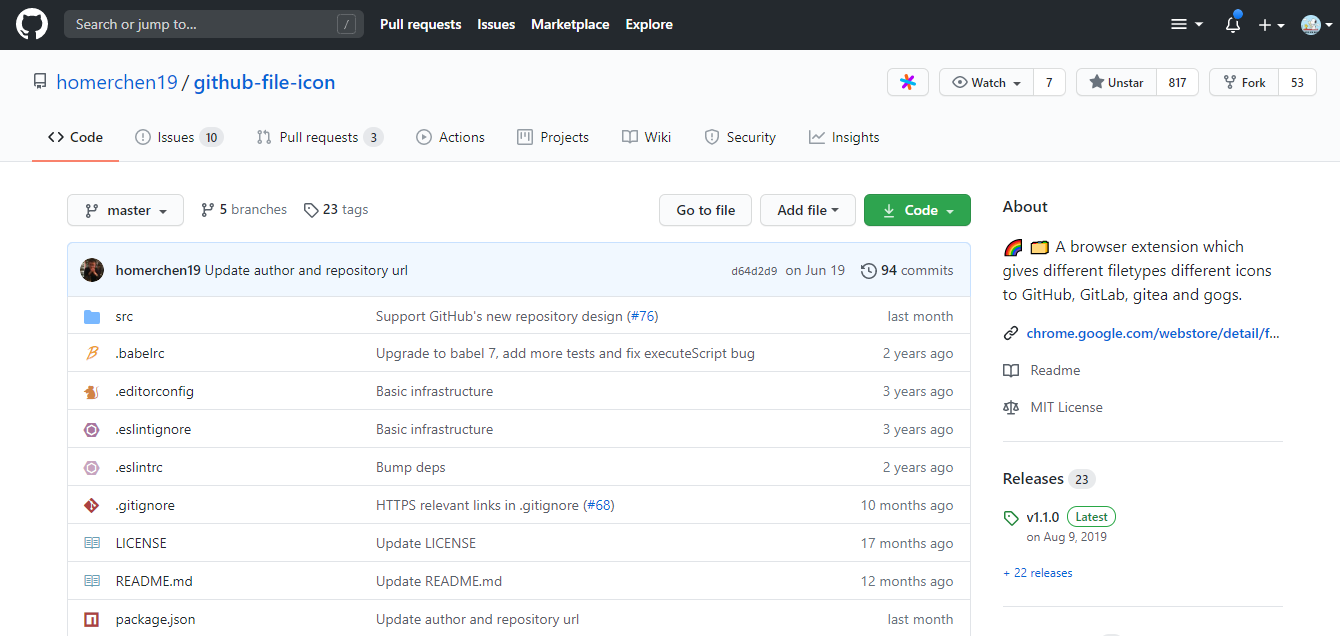The height and width of the screenshot is (636, 1340).
Task: Open Pull requests in top navigation
Action: point(420,24)
